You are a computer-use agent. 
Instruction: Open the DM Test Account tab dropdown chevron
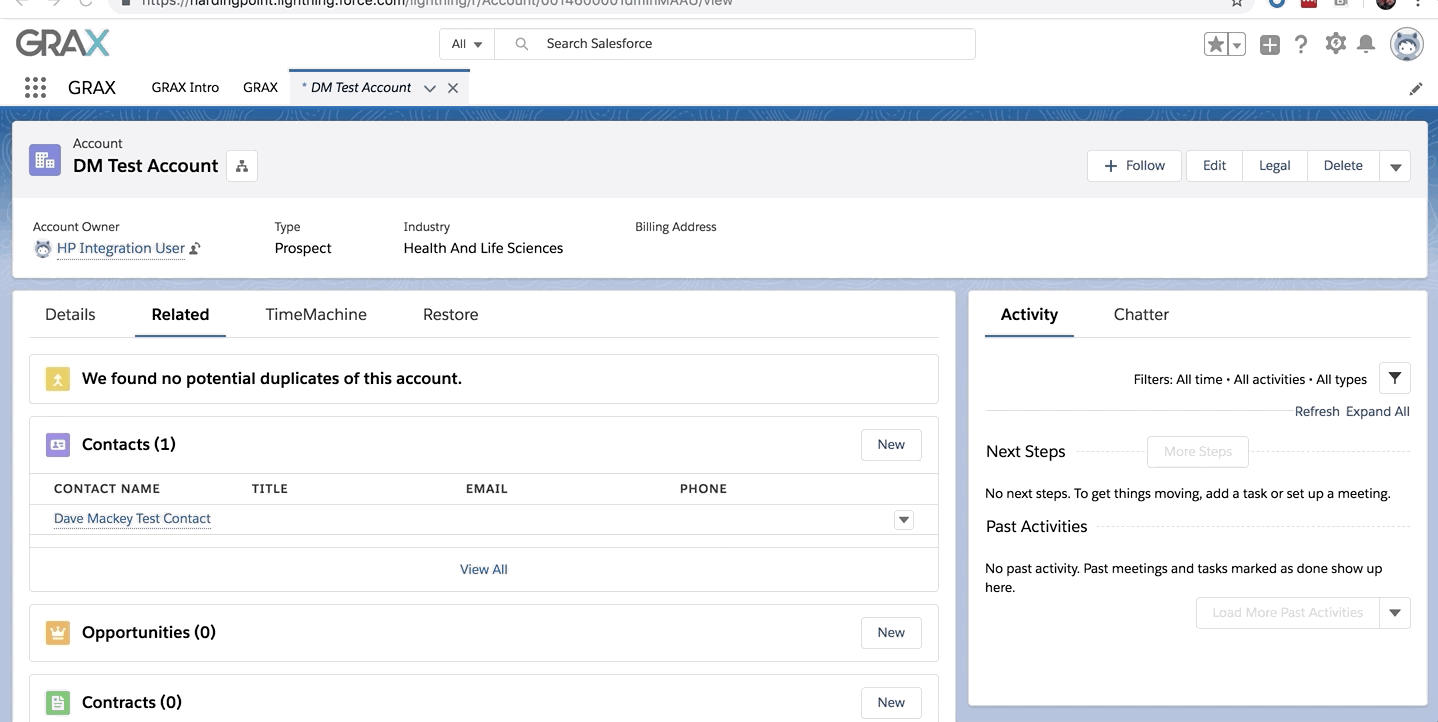tap(430, 88)
